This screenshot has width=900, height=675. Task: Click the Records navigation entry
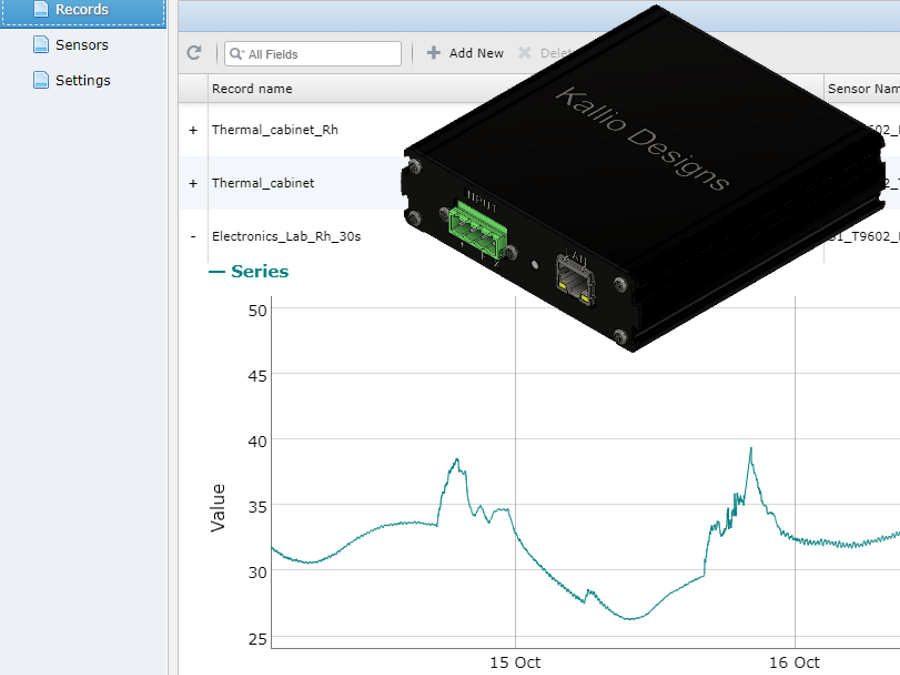coord(84,8)
